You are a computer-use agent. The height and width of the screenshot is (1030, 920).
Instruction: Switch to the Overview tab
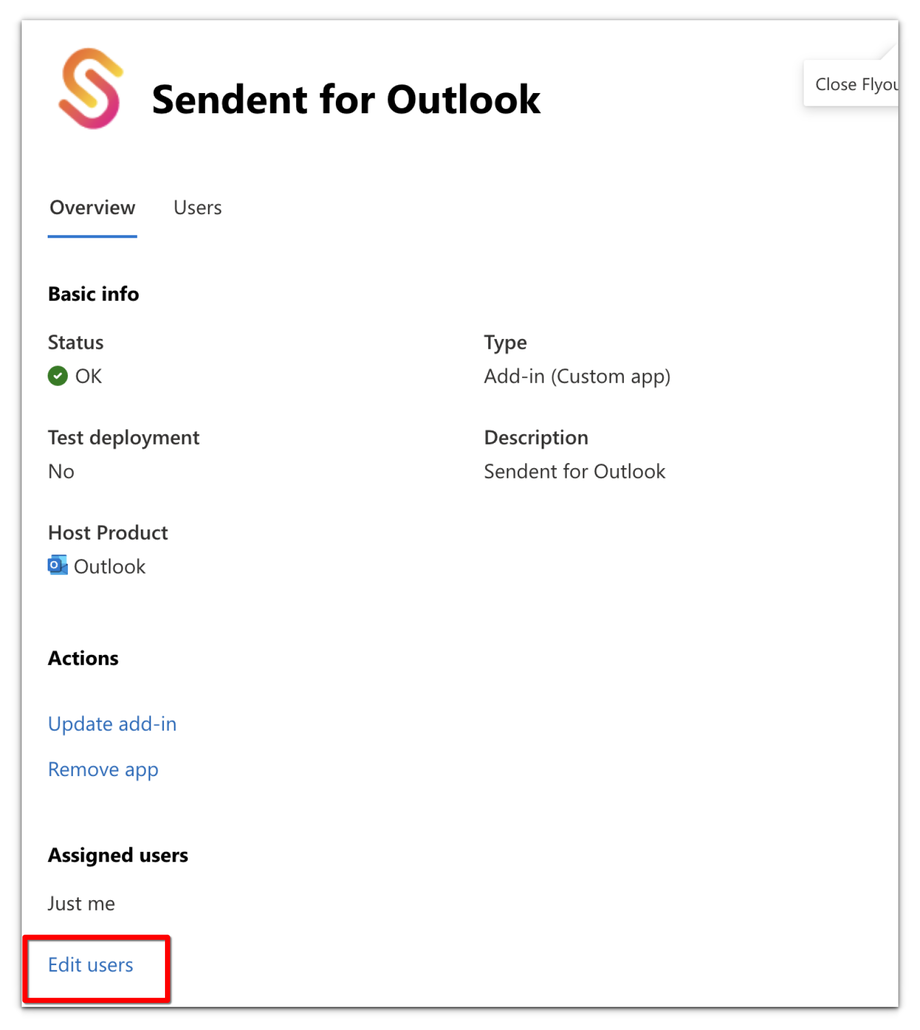92,208
